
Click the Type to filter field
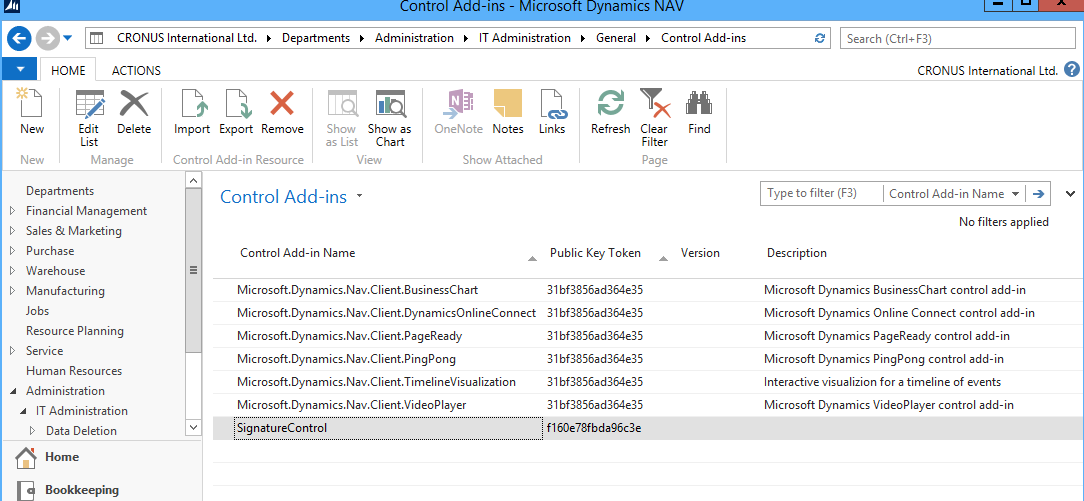coord(821,194)
